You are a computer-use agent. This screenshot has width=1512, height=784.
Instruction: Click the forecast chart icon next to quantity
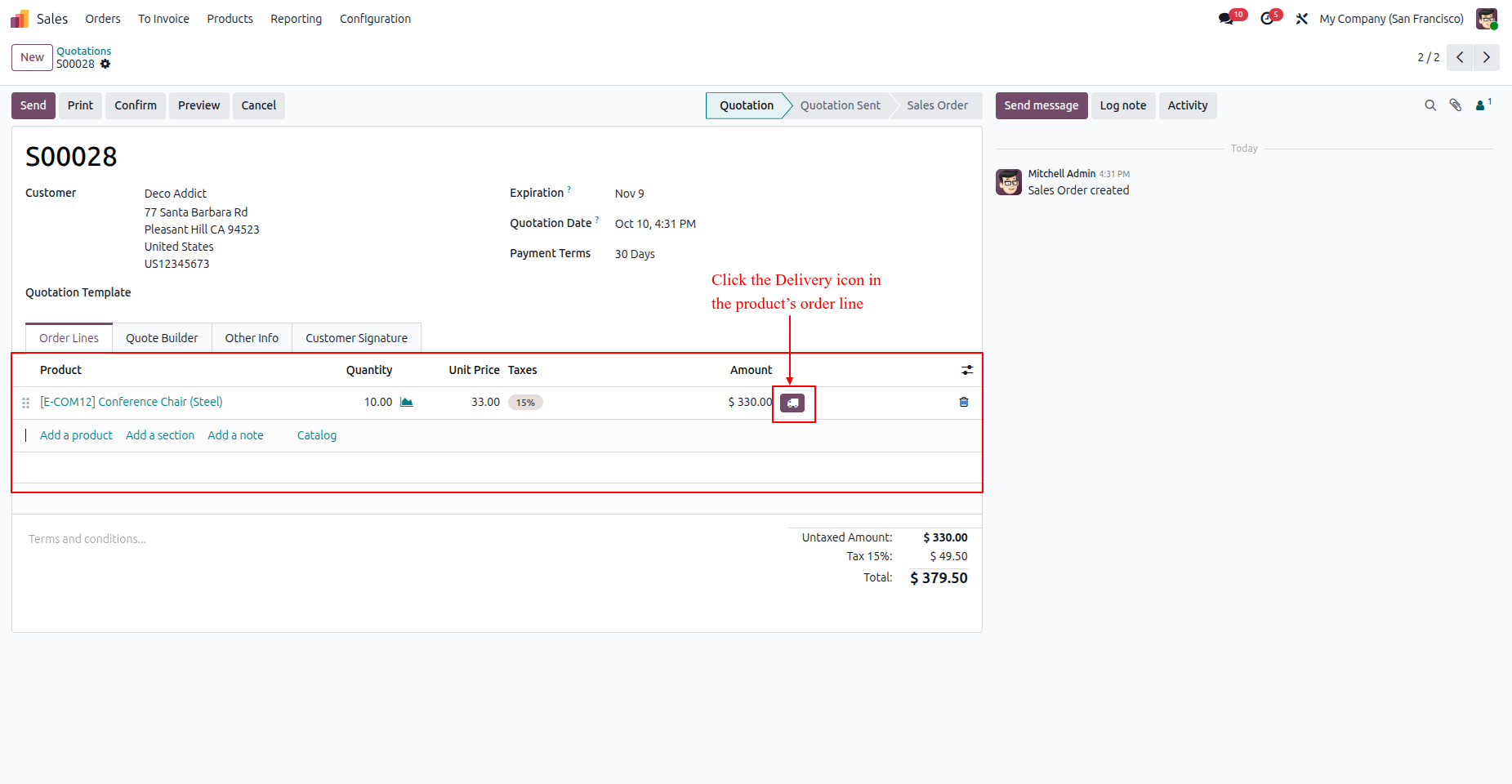pyautogui.click(x=407, y=402)
